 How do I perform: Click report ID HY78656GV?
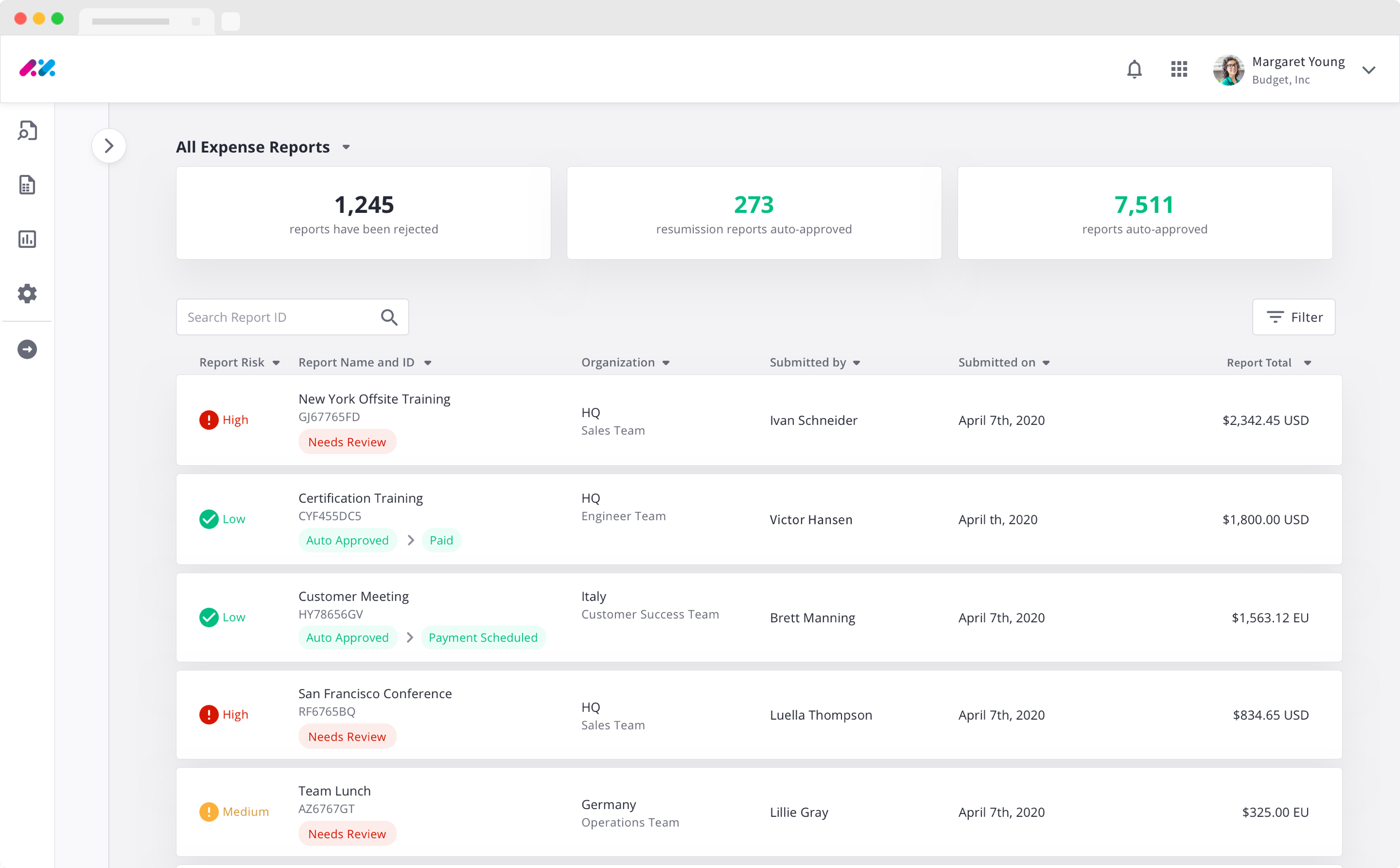[330, 614]
